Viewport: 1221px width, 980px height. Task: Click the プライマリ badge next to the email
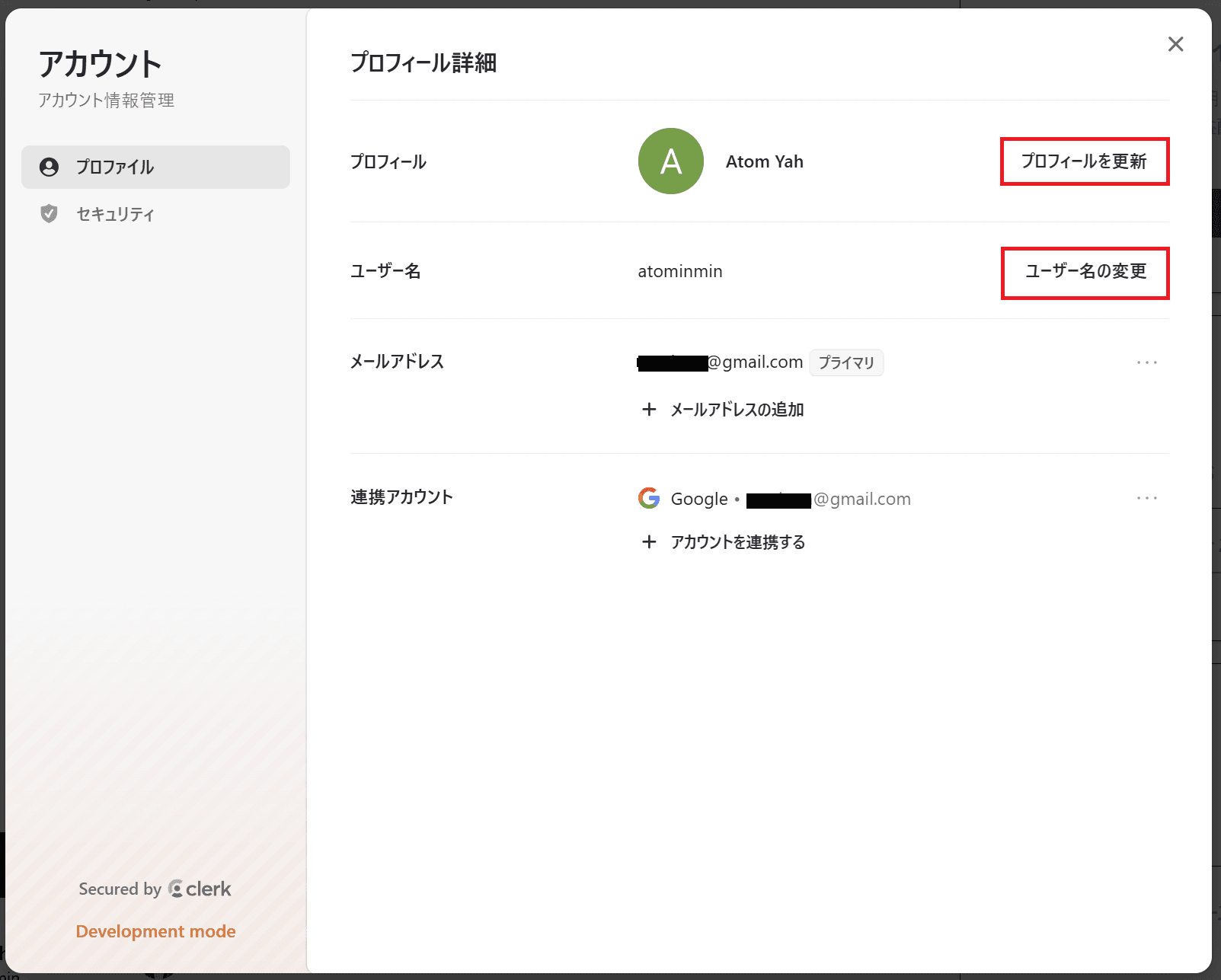846,362
